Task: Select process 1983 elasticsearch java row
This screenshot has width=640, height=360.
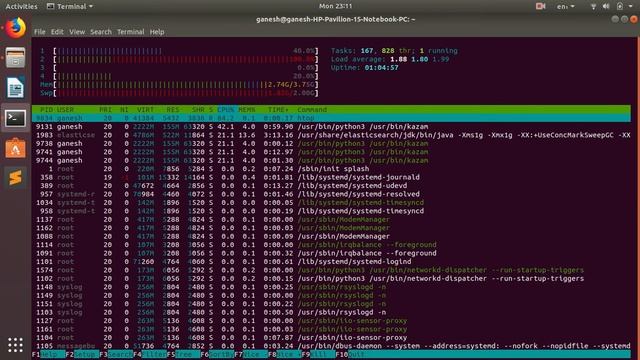Action: tap(331, 135)
